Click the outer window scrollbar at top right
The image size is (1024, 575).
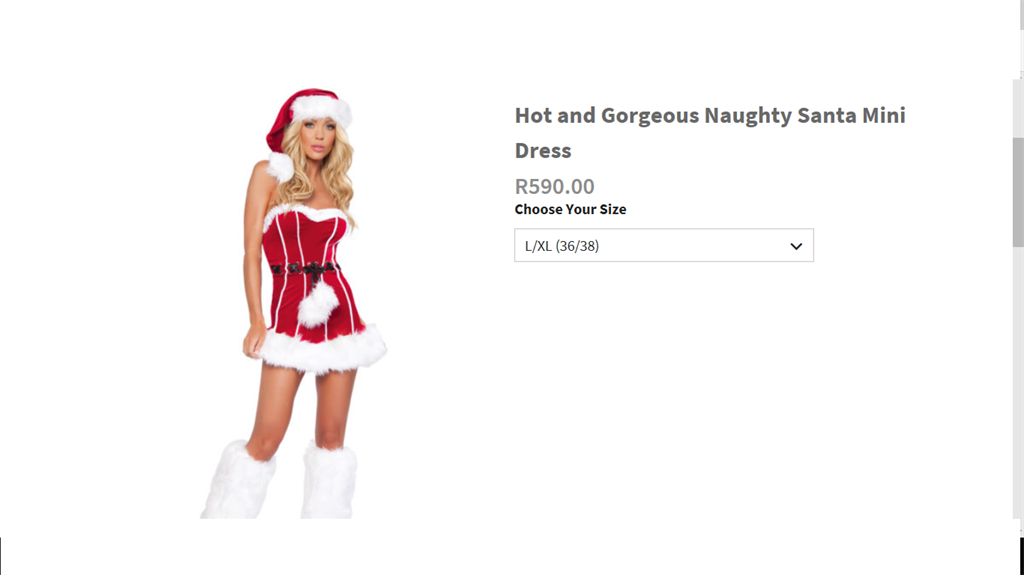[1022, 14]
